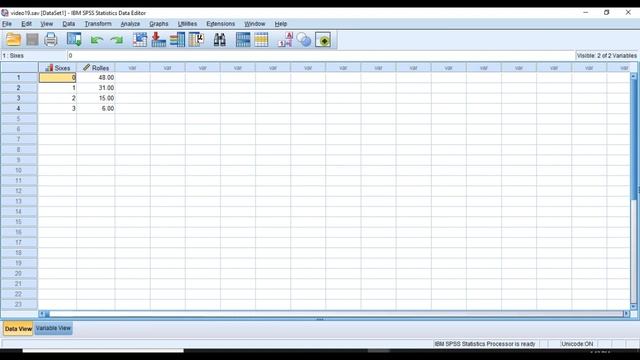Image resolution: width=640 pixels, height=360 pixels.
Task: Click the cell value 48.00
Action: click(96, 78)
